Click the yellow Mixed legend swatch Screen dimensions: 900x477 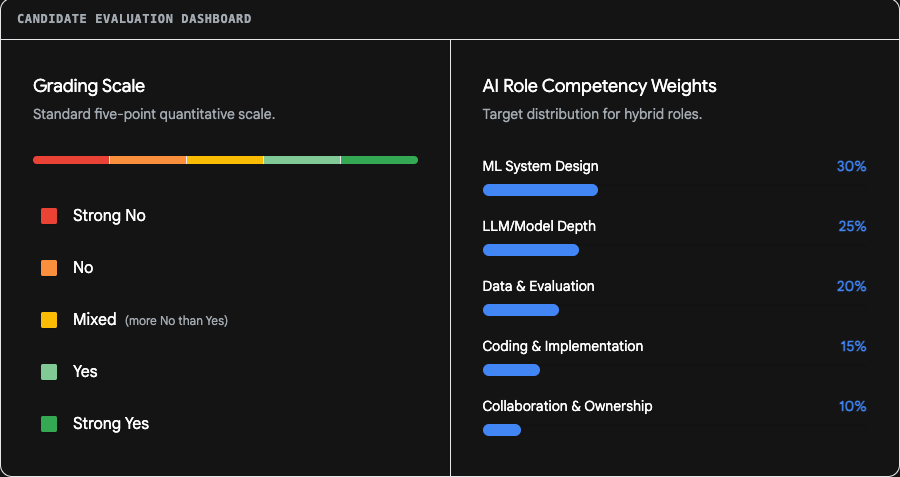[x=49, y=320]
